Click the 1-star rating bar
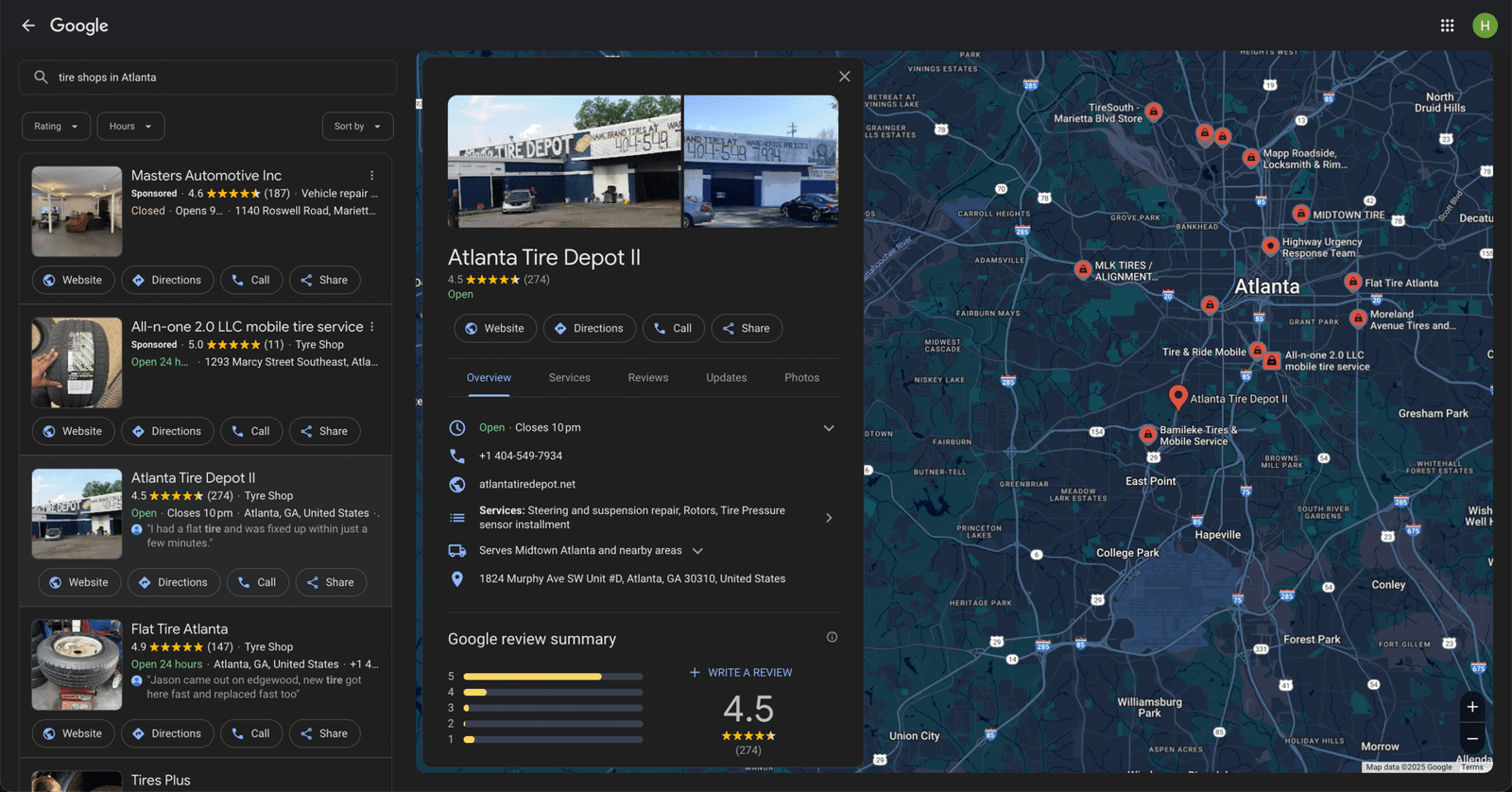The image size is (1512, 792). pyautogui.click(x=553, y=739)
